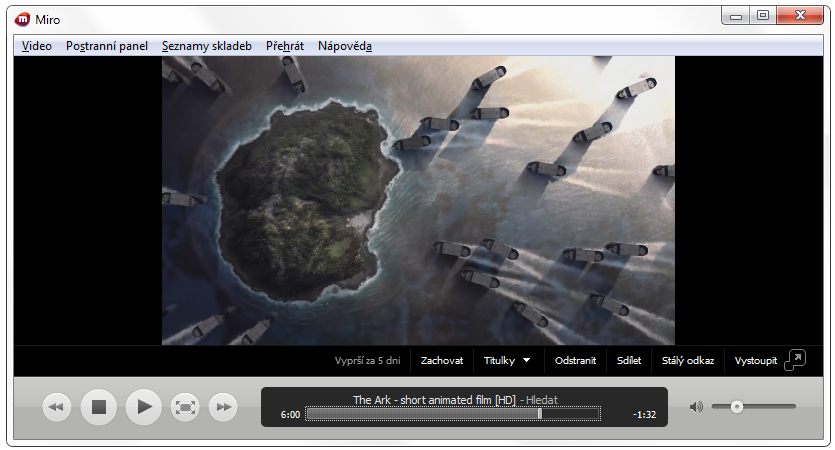Image resolution: width=835 pixels, height=450 pixels.
Task: Minimize the Miro window
Action: point(735,16)
